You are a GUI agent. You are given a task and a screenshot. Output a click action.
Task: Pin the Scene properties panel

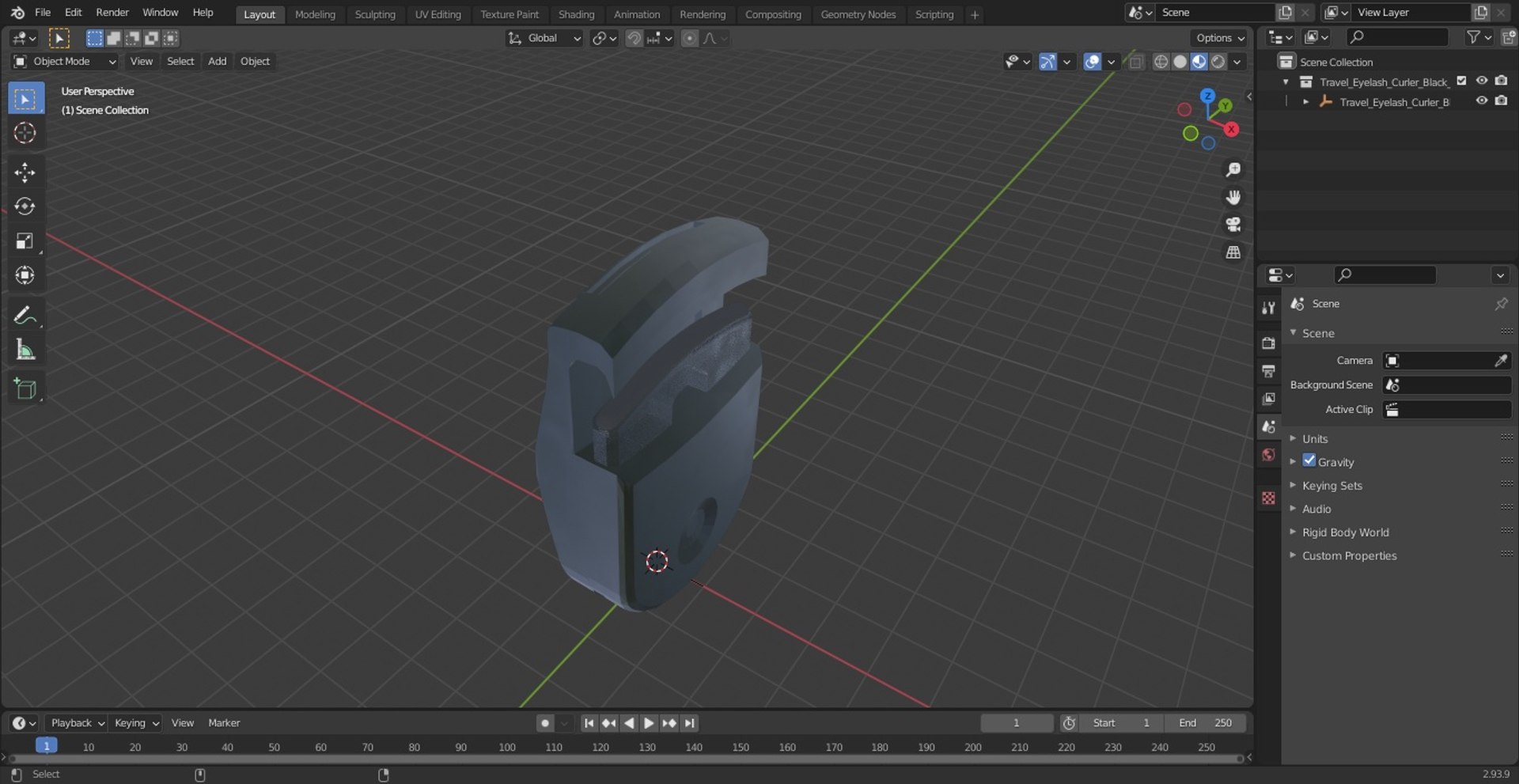click(1501, 304)
